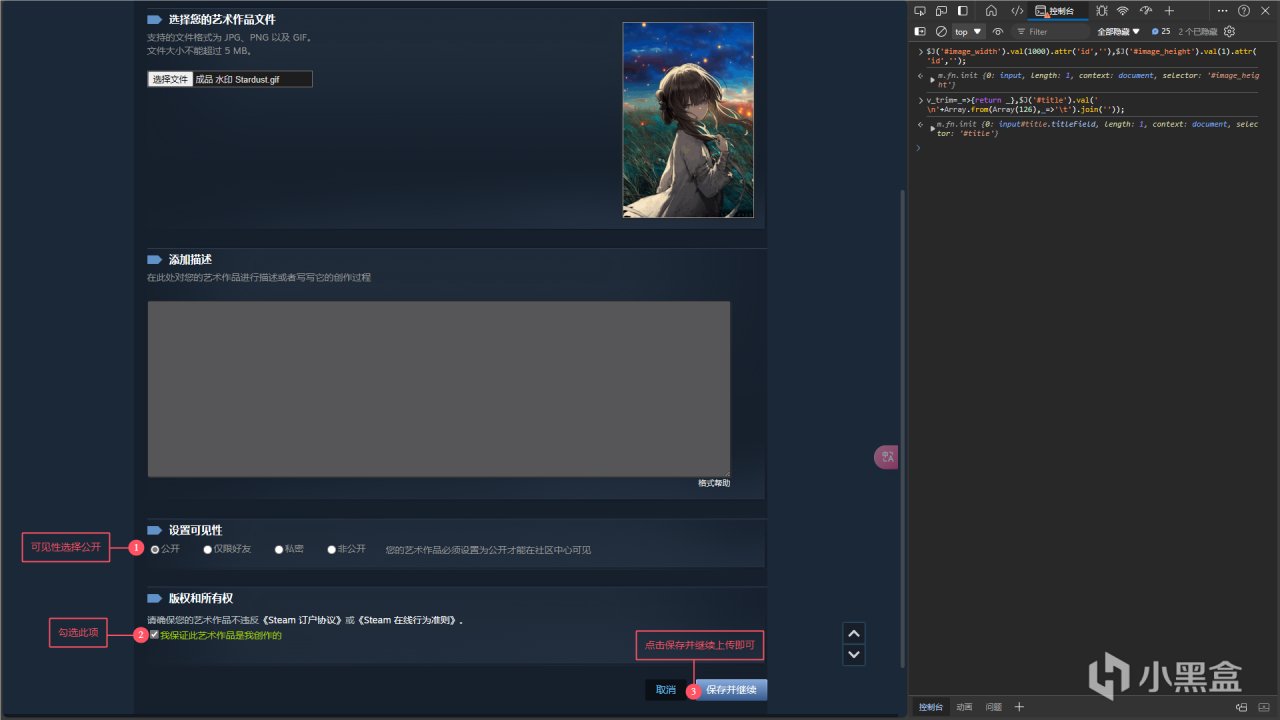Create a live expression with eye icon
The image size is (1280, 720).
point(998,31)
